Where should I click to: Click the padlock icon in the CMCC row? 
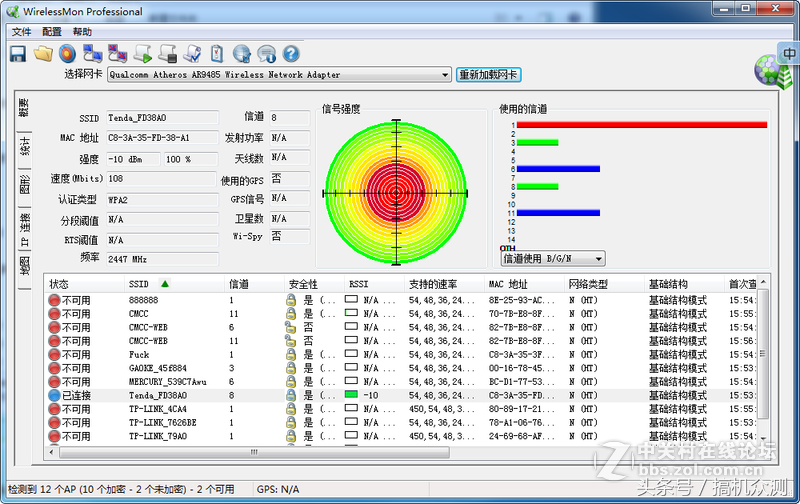pyautogui.click(x=291, y=314)
